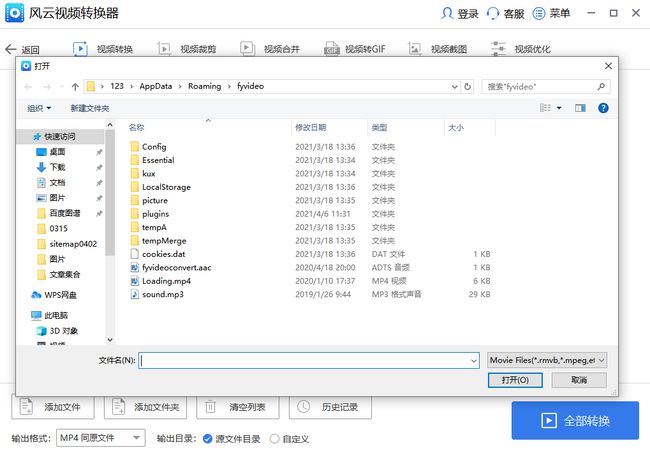Select the 视频合并 tab
Screen dimensions: 650x455
point(270,49)
